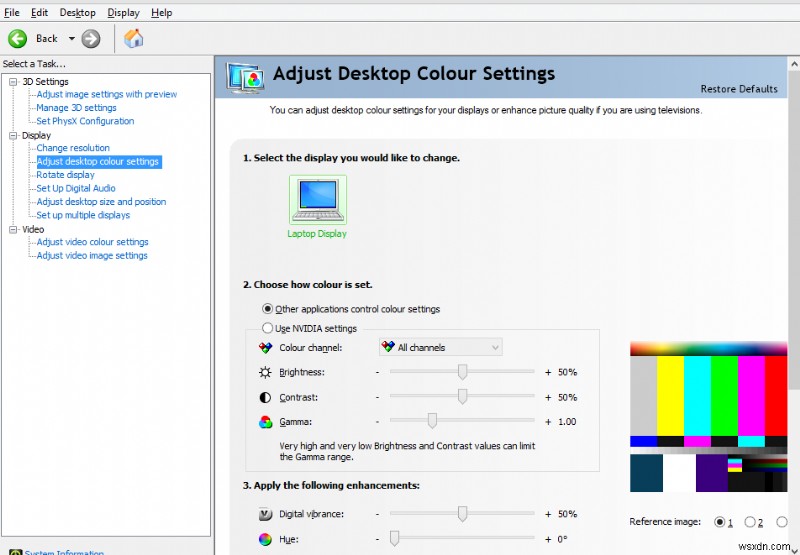Choose the third reference image option
Image resolution: width=800 pixels, height=555 pixels.
click(781, 522)
